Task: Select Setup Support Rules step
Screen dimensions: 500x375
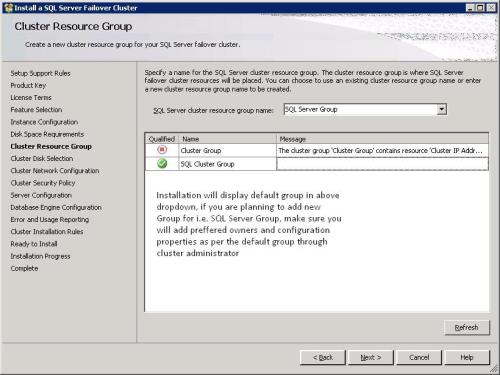Action: [40, 73]
